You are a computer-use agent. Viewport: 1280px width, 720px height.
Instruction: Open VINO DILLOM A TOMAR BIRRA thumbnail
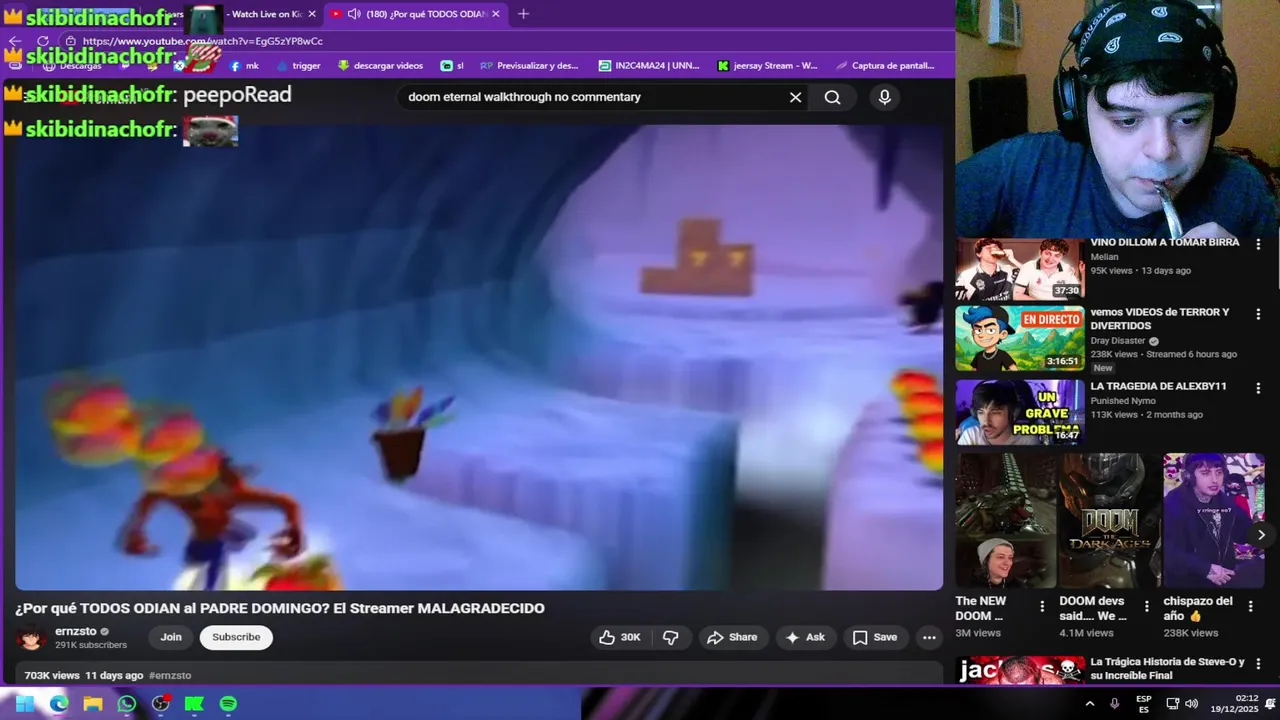pos(1019,268)
